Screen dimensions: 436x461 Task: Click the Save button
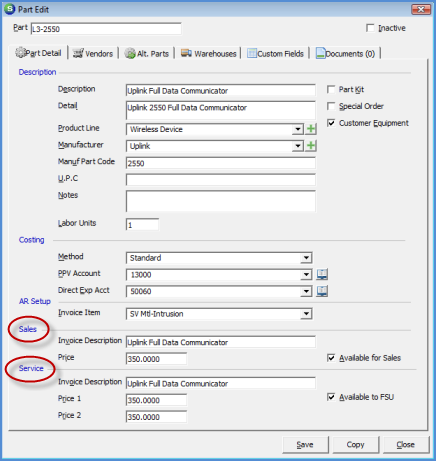[305, 445]
